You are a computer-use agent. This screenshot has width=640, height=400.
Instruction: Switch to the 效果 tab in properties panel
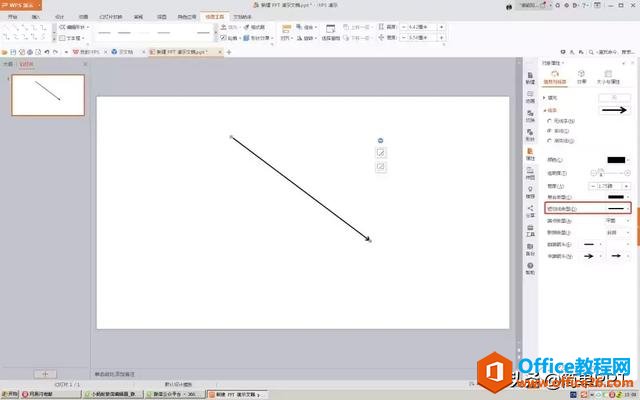(581, 77)
